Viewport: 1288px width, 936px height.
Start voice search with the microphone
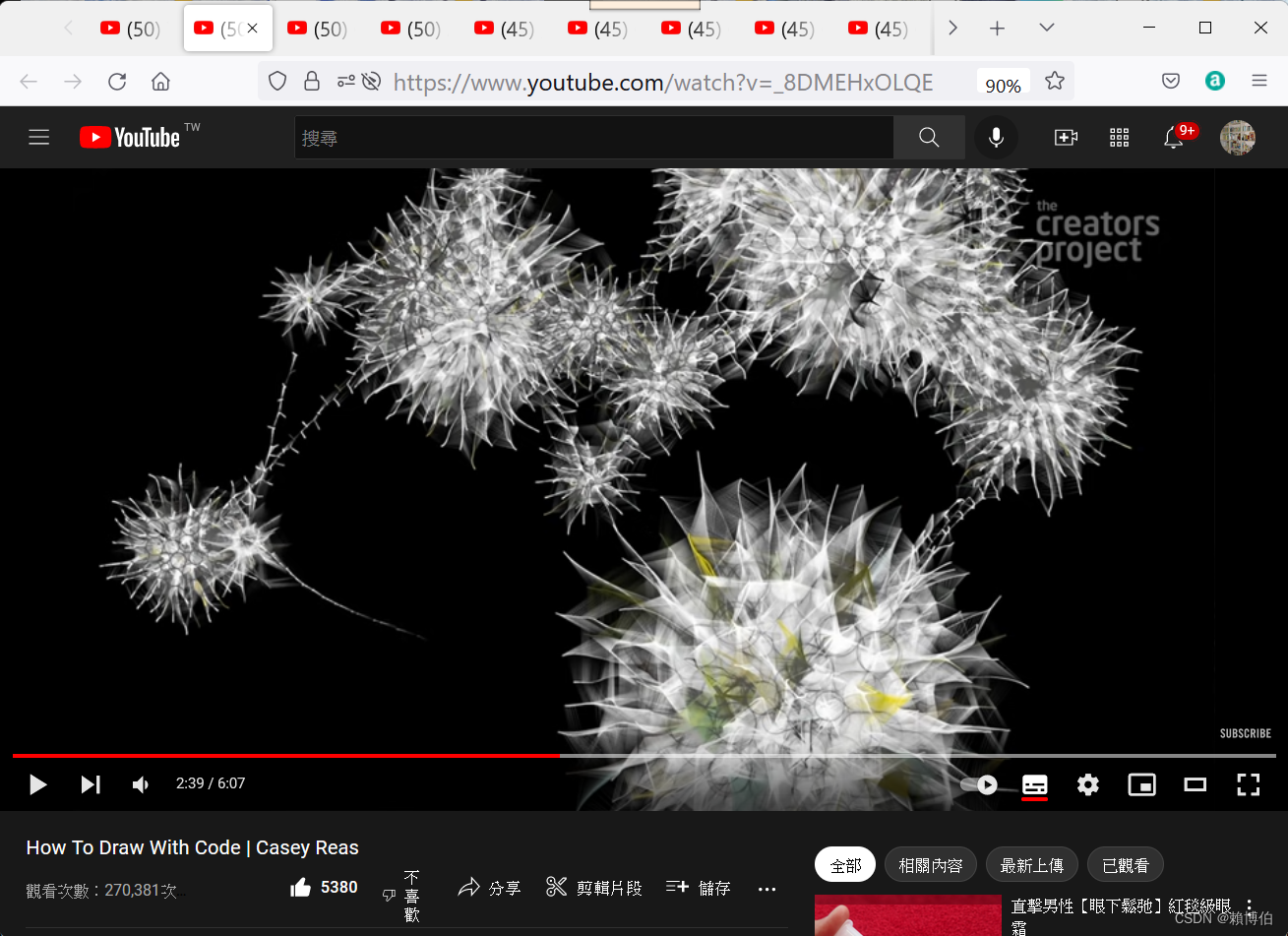pyautogui.click(x=996, y=138)
